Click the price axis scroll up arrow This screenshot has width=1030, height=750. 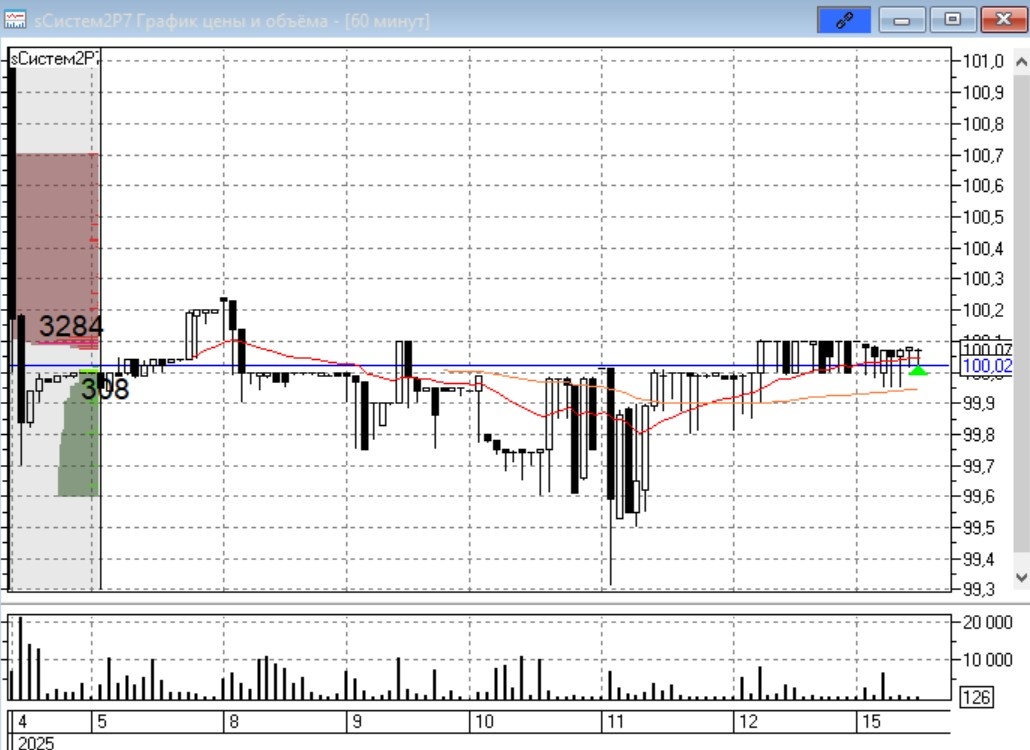[1021, 62]
